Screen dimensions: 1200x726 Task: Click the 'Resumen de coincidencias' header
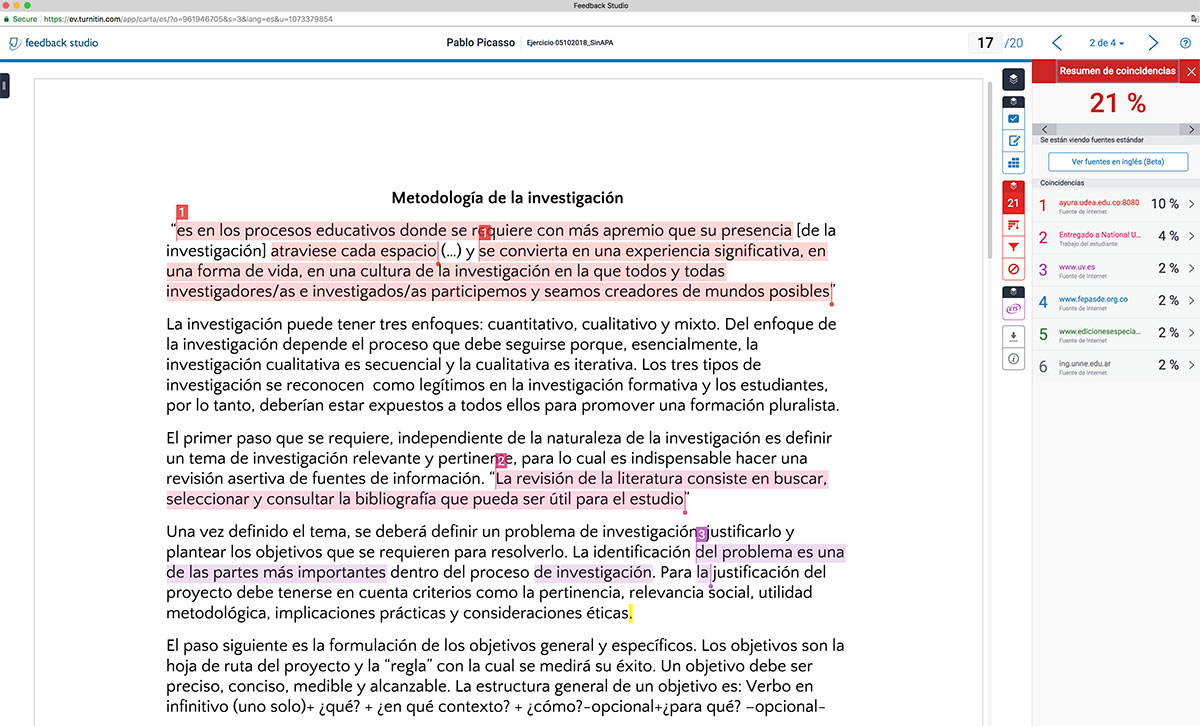click(x=1117, y=71)
